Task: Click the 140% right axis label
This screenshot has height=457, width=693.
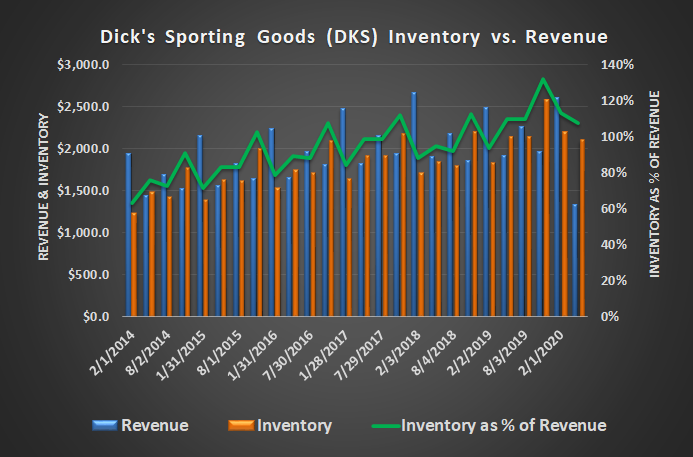Action: (x=615, y=65)
